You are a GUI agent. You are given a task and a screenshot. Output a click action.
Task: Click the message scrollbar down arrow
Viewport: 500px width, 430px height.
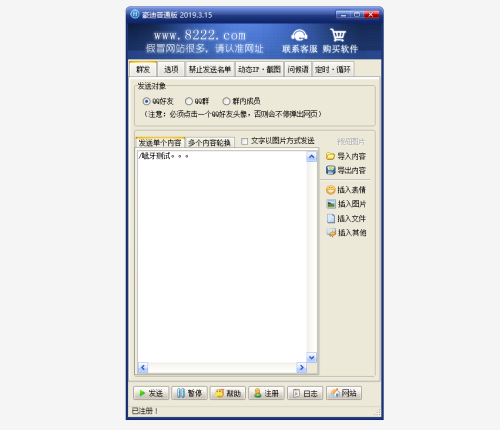coord(311,358)
